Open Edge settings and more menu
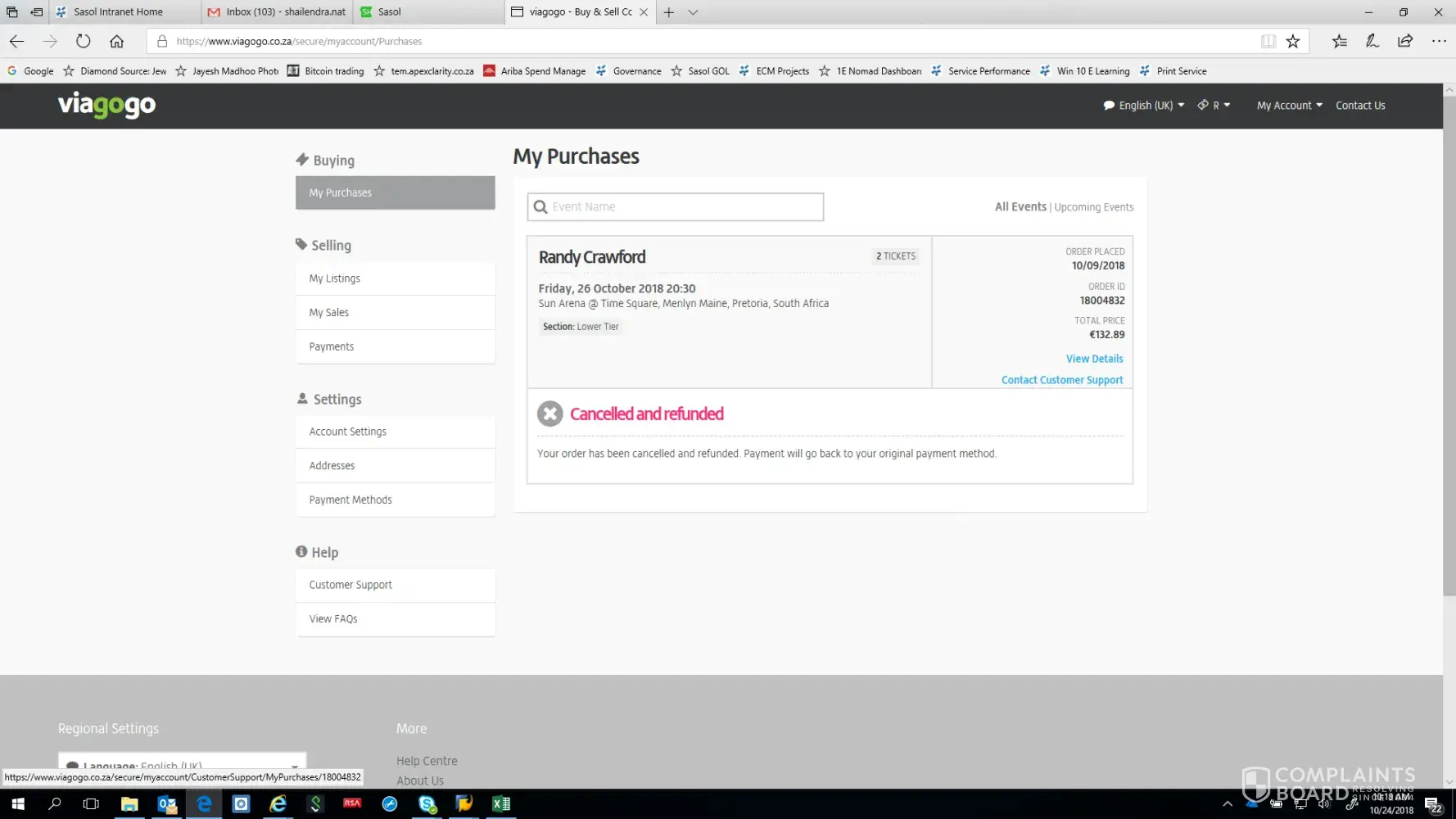The image size is (1456, 819). 1439,41
